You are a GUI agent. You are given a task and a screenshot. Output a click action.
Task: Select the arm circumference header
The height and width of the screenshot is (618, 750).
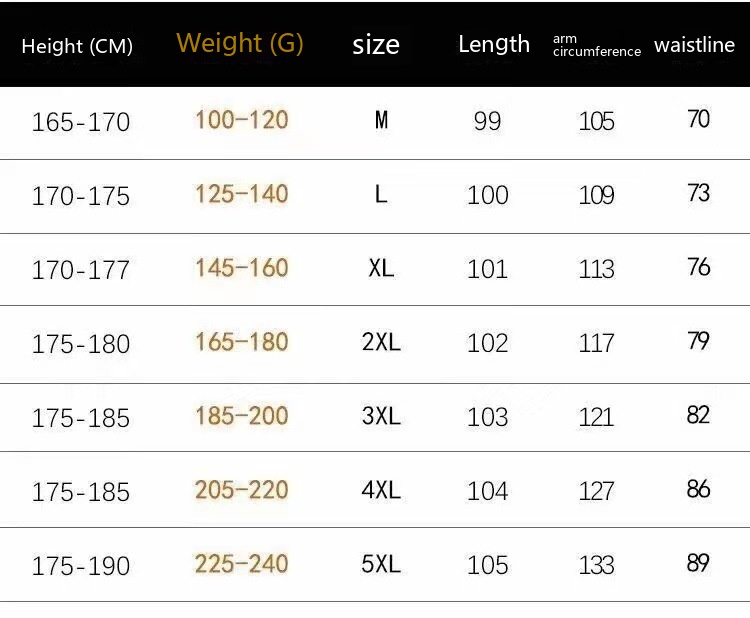click(x=596, y=45)
